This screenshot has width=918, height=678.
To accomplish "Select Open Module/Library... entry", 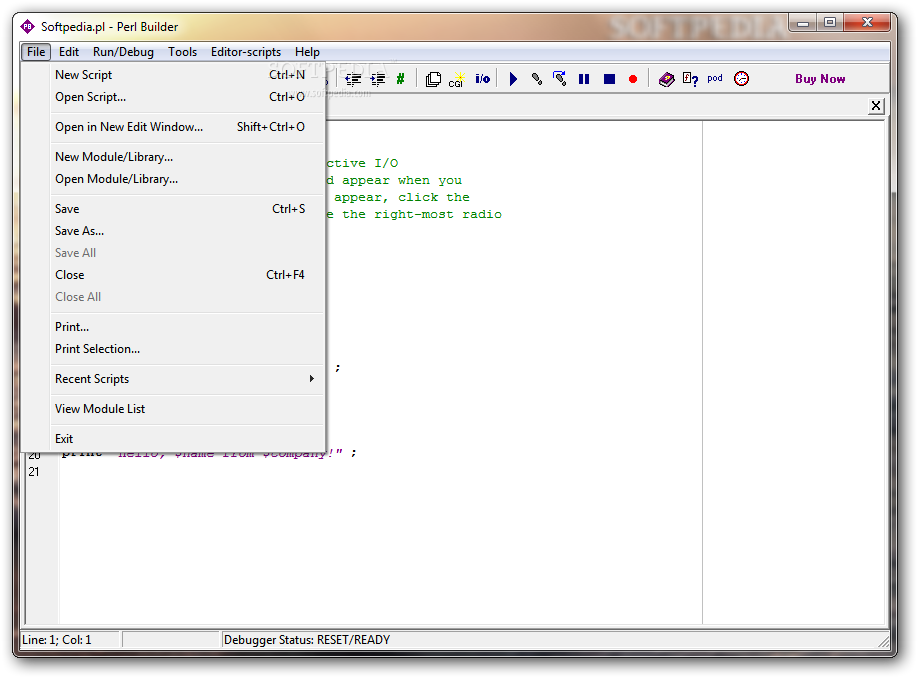I will click(x=187, y=179).
